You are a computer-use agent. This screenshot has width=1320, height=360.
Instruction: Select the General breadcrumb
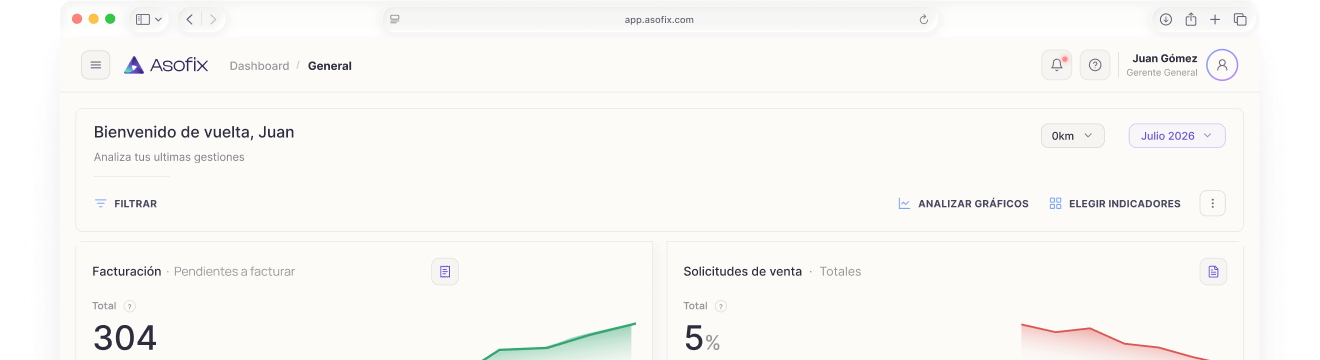click(330, 66)
